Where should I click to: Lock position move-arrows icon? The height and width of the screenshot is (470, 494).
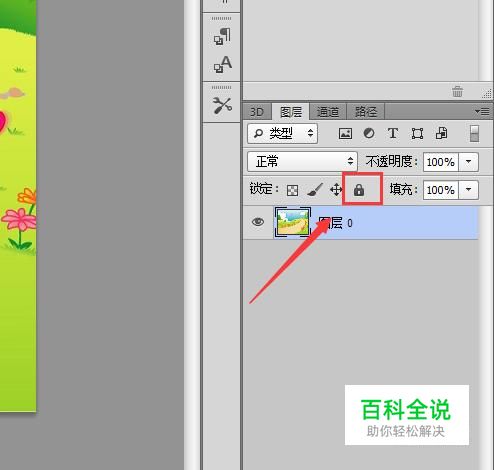336,190
